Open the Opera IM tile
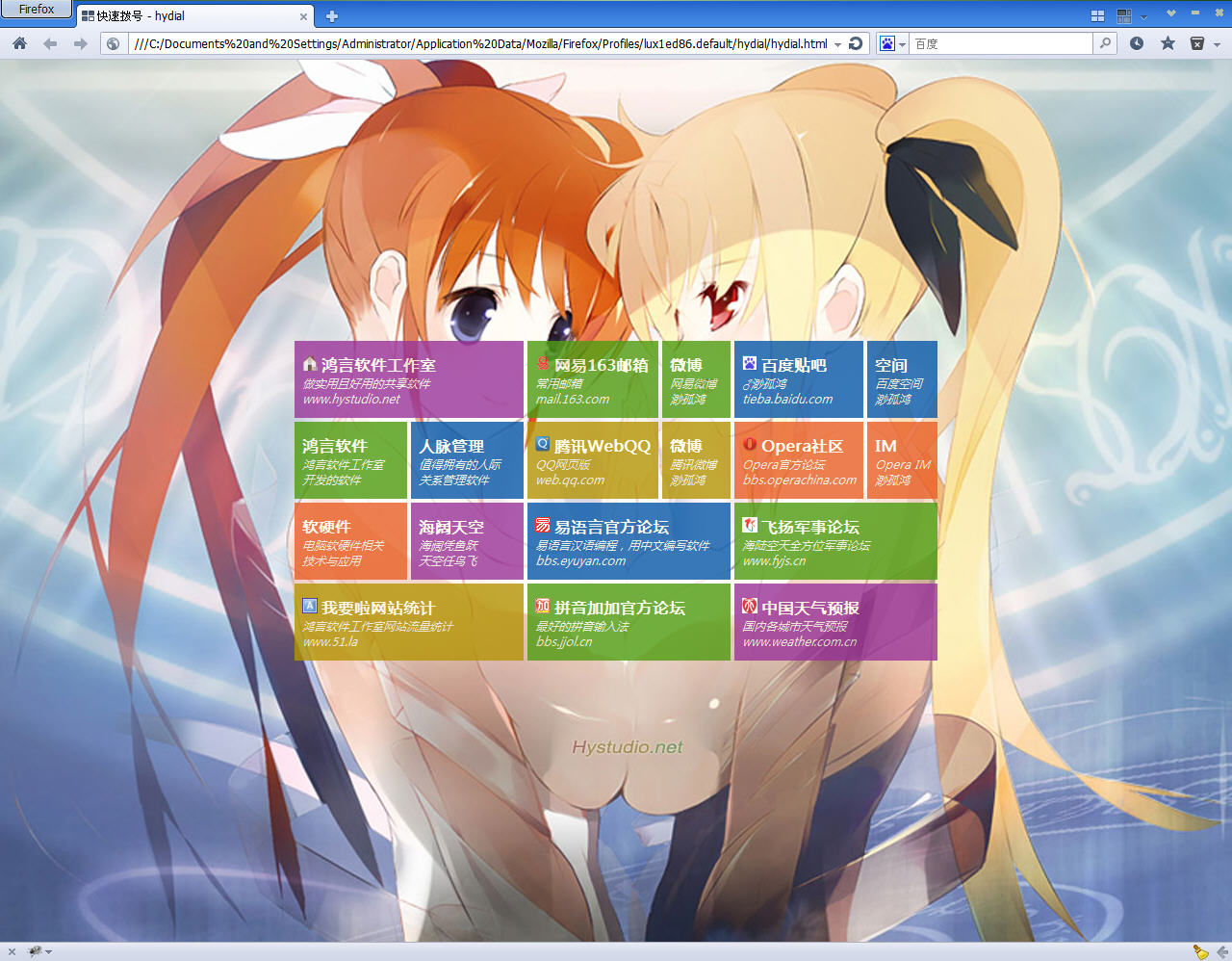 (x=902, y=460)
